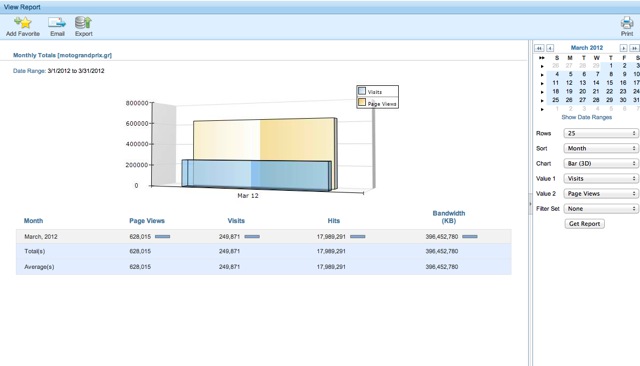The image size is (640, 366).
Task: Select March 15 in the calendar
Action: (x=609, y=83)
